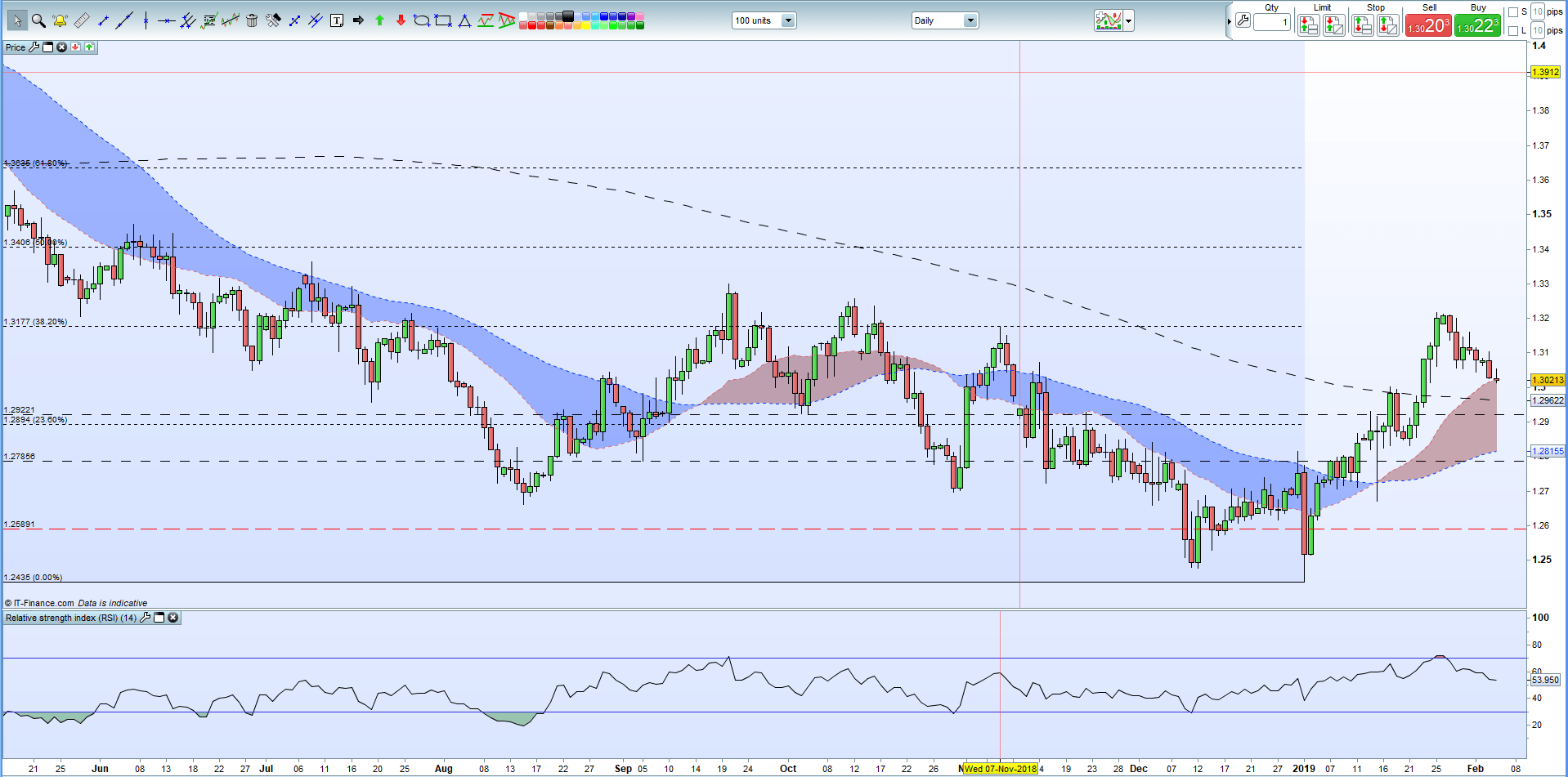Click the Relative strength index (RSI) label

click(x=71, y=618)
